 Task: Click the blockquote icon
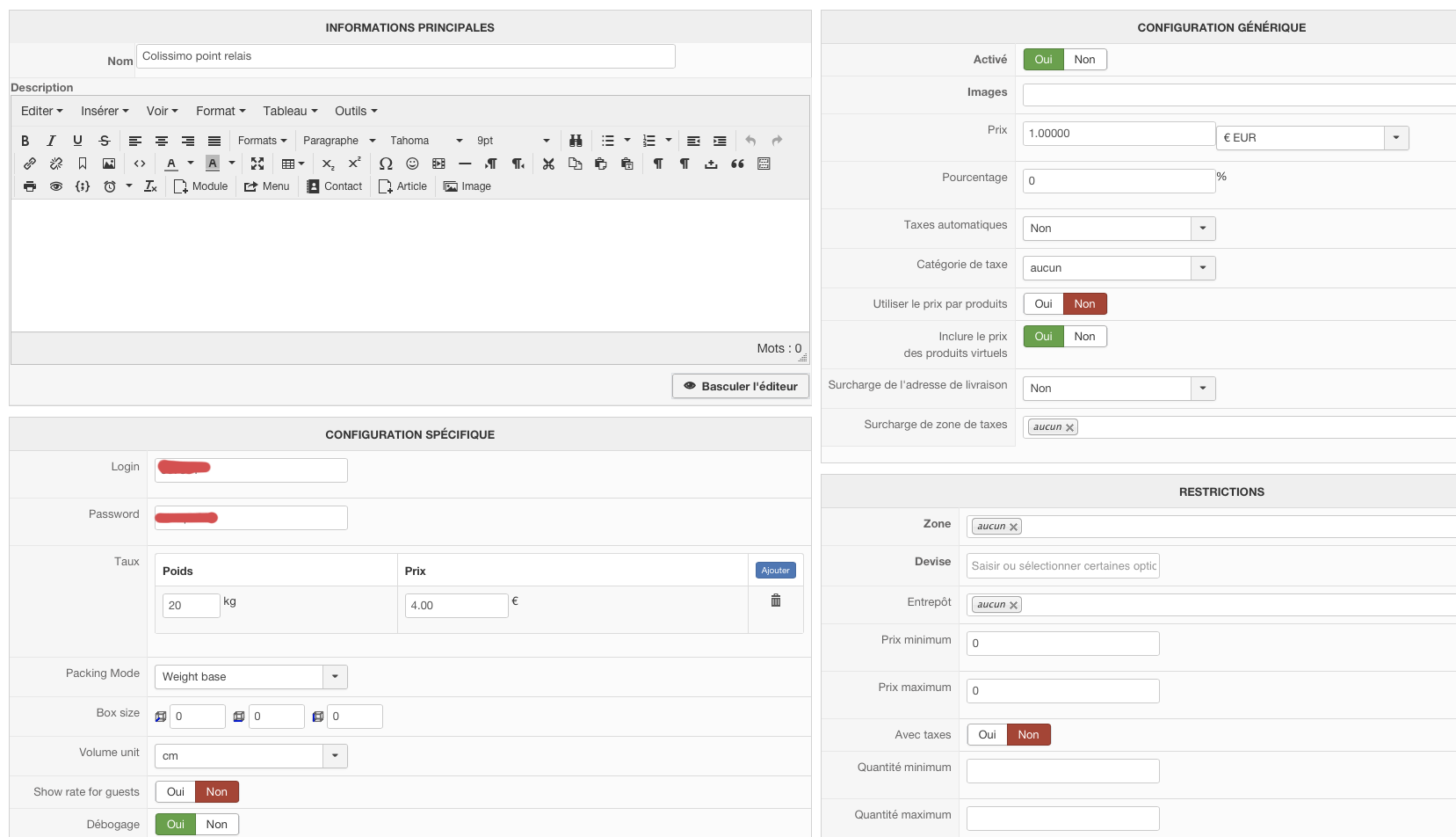(x=737, y=164)
